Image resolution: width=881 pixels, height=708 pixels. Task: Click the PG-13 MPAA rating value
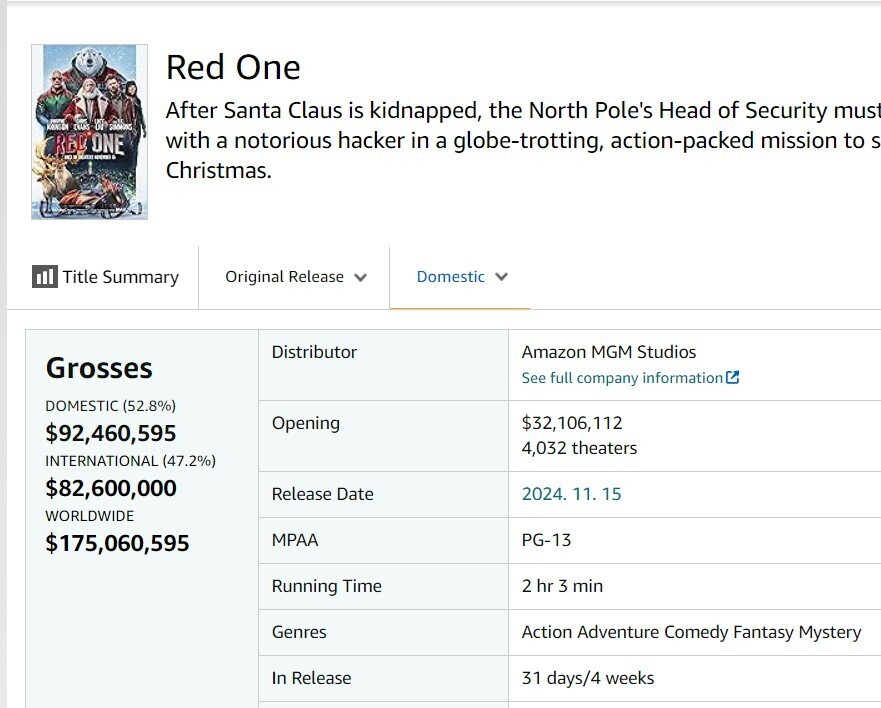547,540
